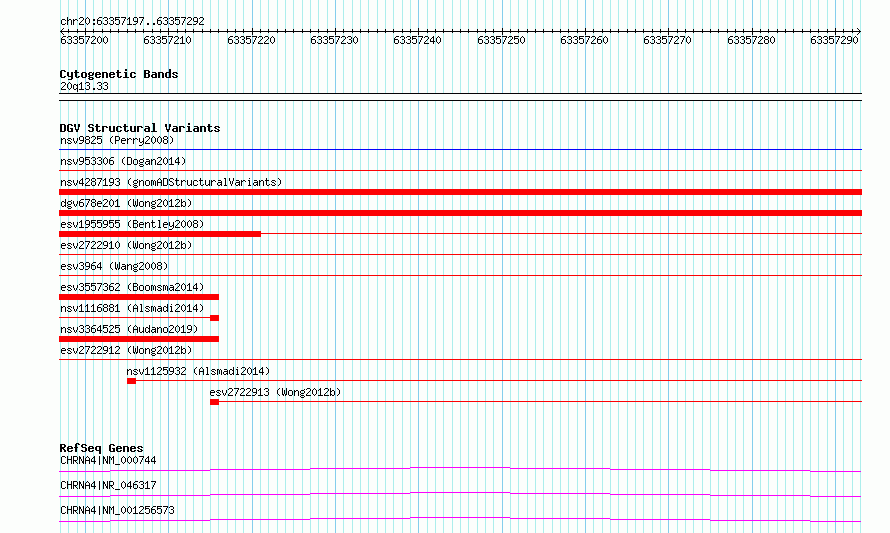Click the 63357240 ruler coordinate
890x533 pixels.
pyautogui.click(x=417, y=40)
